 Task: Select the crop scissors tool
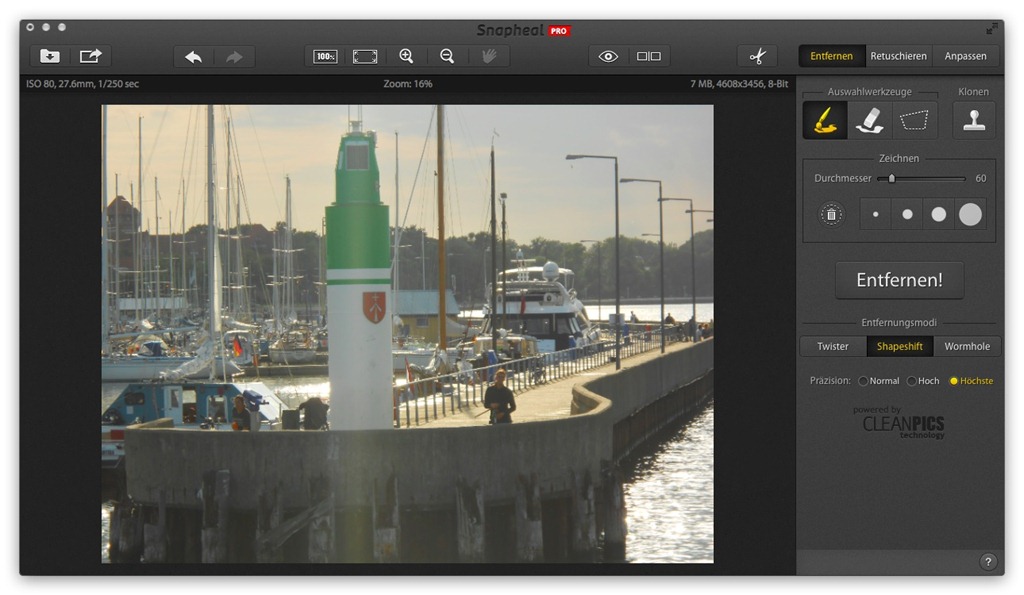[757, 57]
